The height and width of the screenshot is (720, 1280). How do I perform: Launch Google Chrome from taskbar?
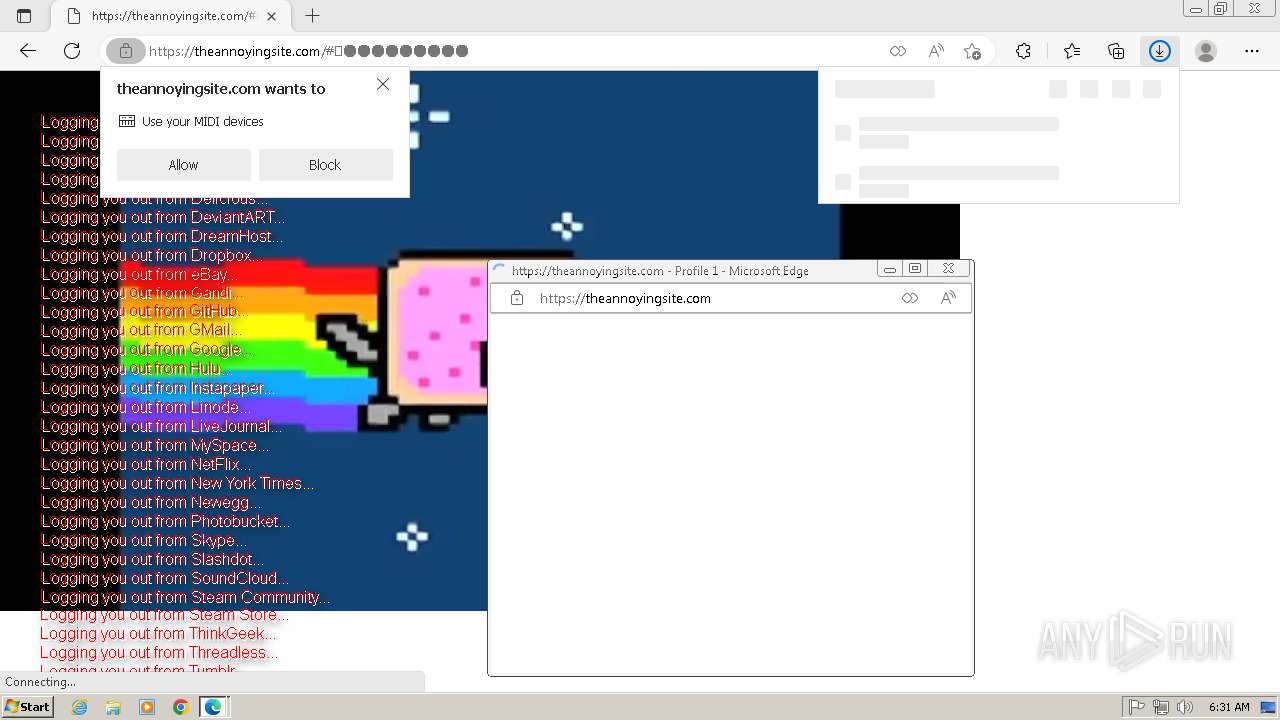[180, 707]
